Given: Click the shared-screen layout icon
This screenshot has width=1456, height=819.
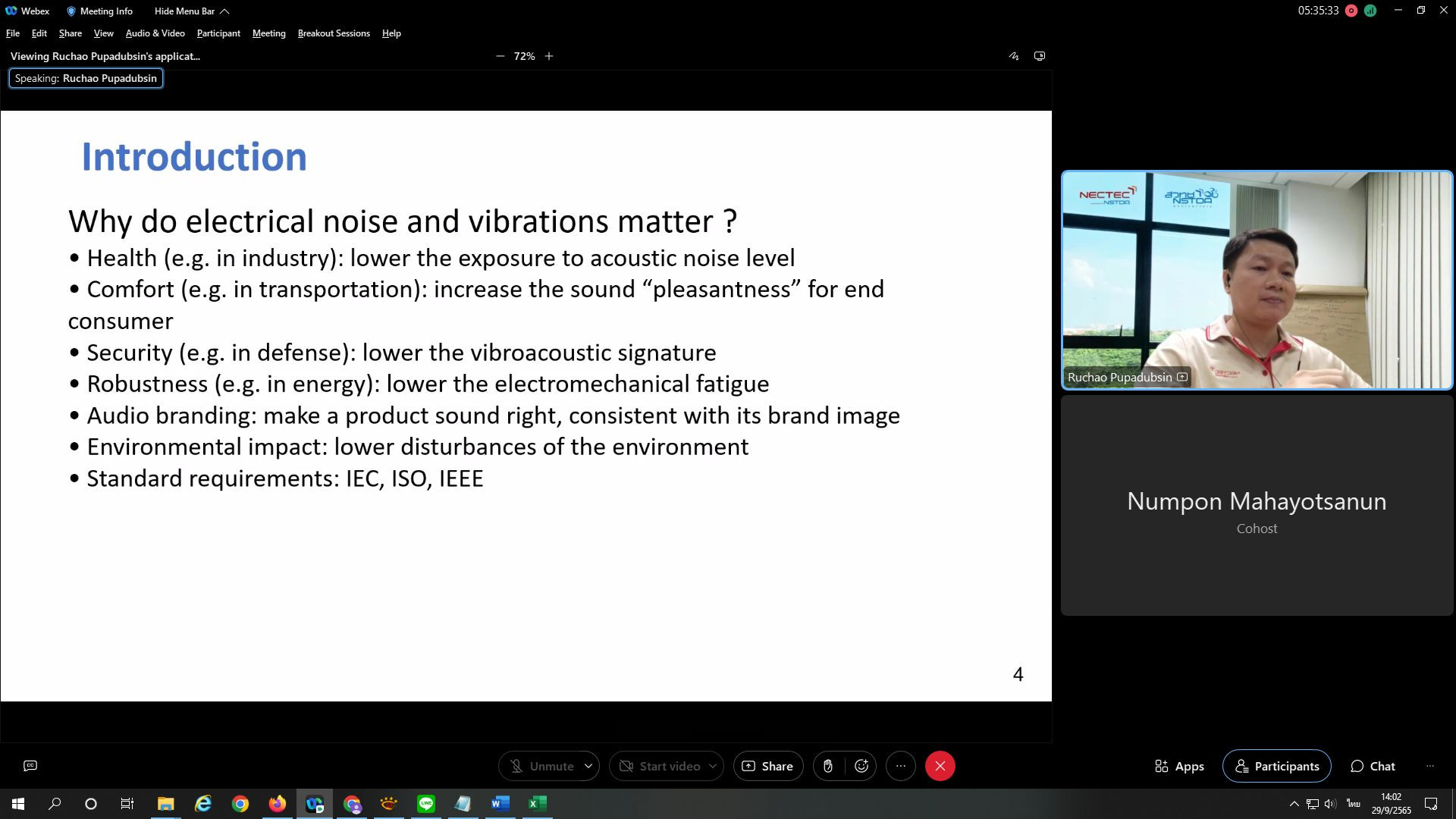Looking at the screenshot, I should click(1040, 56).
